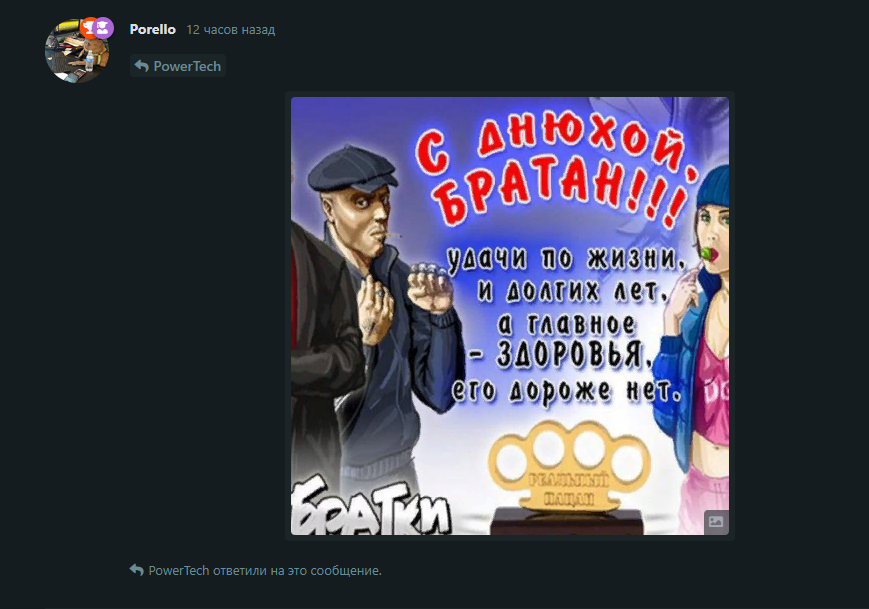Image resolution: width=869 pixels, height=609 pixels.
Task: Click the orange trophy badge icon
Action: pos(88,27)
